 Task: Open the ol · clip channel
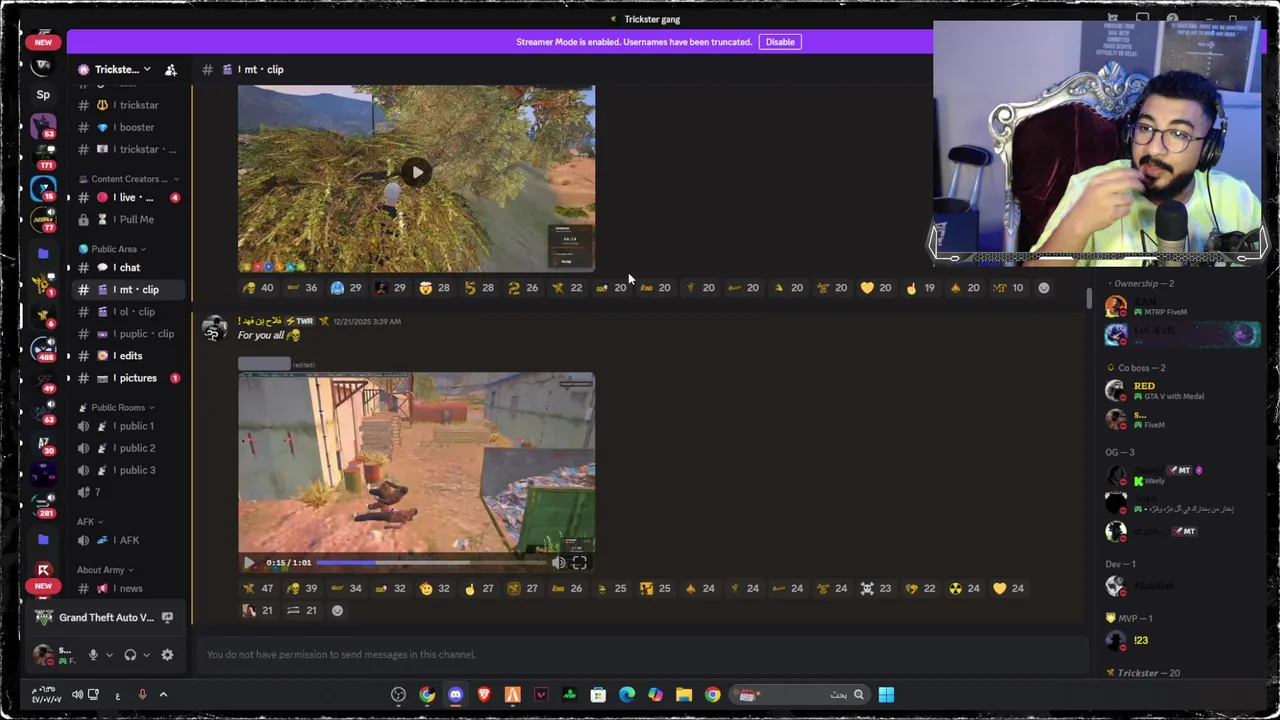[x=130, y=311]
